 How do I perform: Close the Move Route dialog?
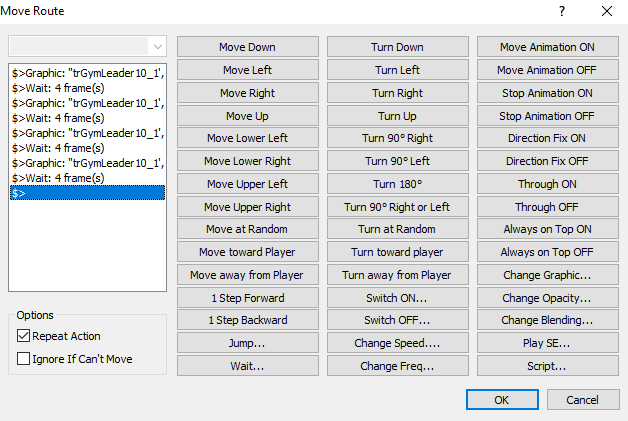(606, 11)
